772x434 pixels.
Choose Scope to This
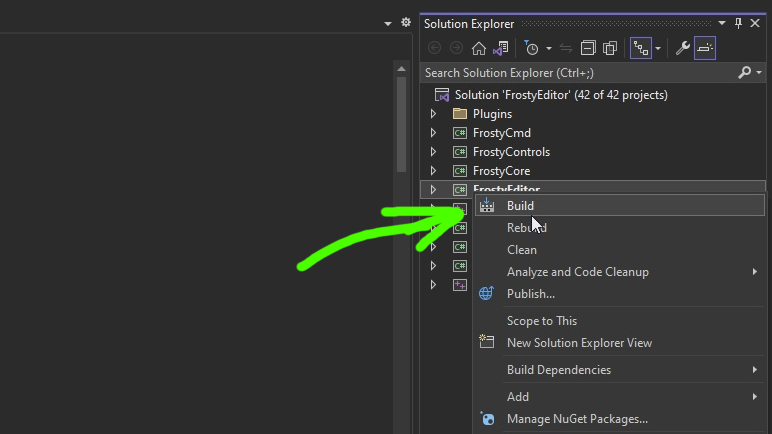point(620,321)
